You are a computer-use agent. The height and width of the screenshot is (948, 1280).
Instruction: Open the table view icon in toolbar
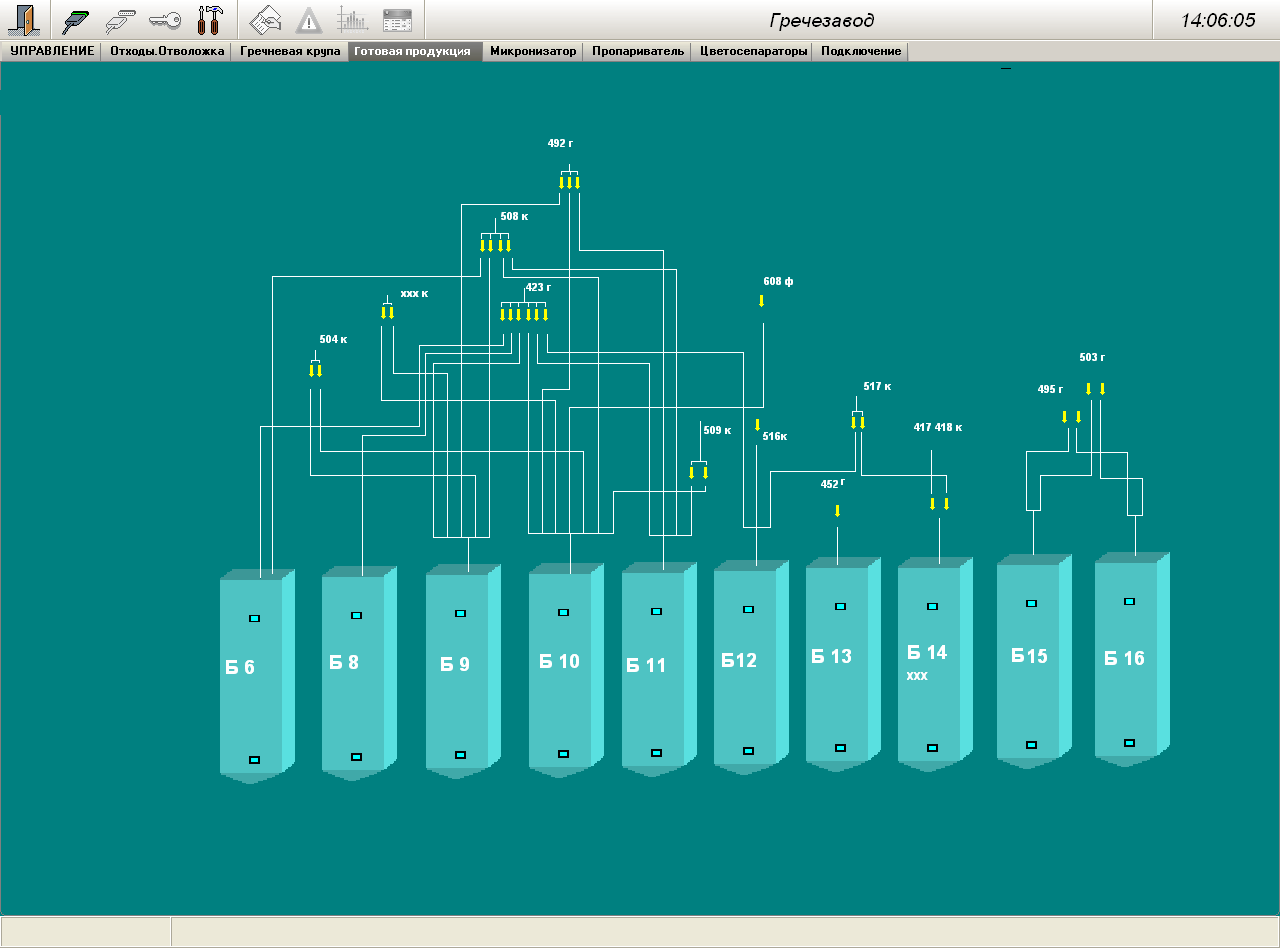click(x=397, y=20)
